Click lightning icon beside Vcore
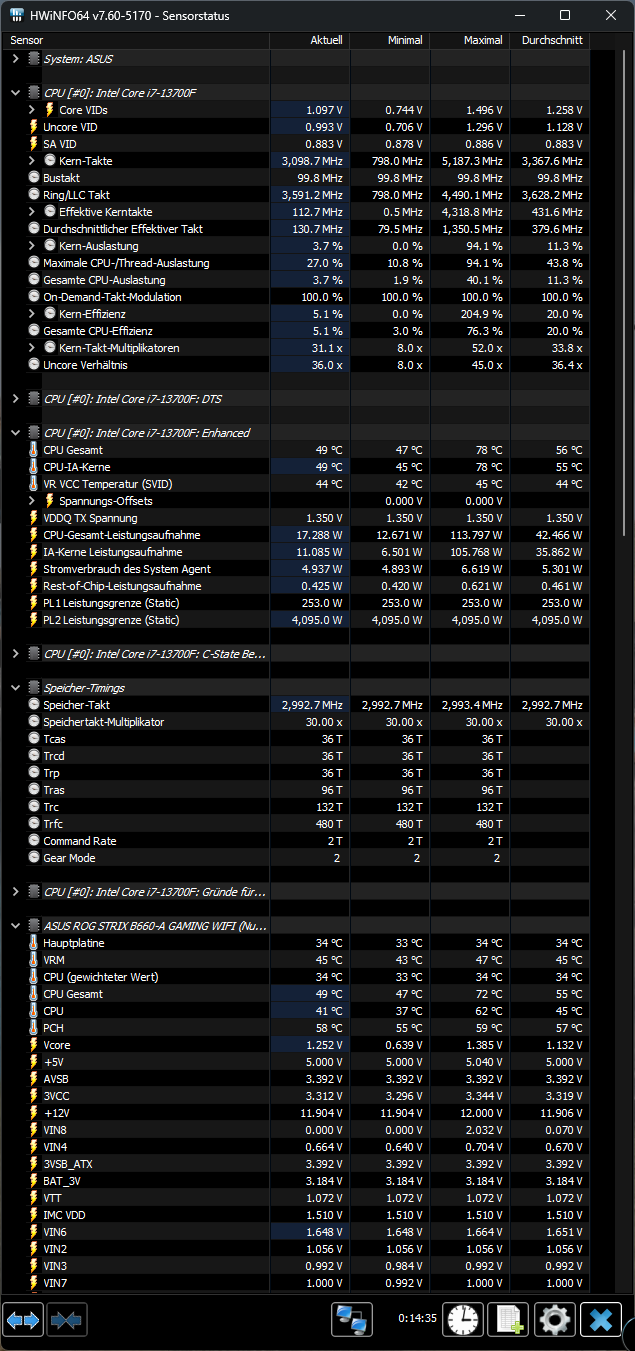Image resolution: width=635 pixels, height=1351 pixels. pos(34,1045)
